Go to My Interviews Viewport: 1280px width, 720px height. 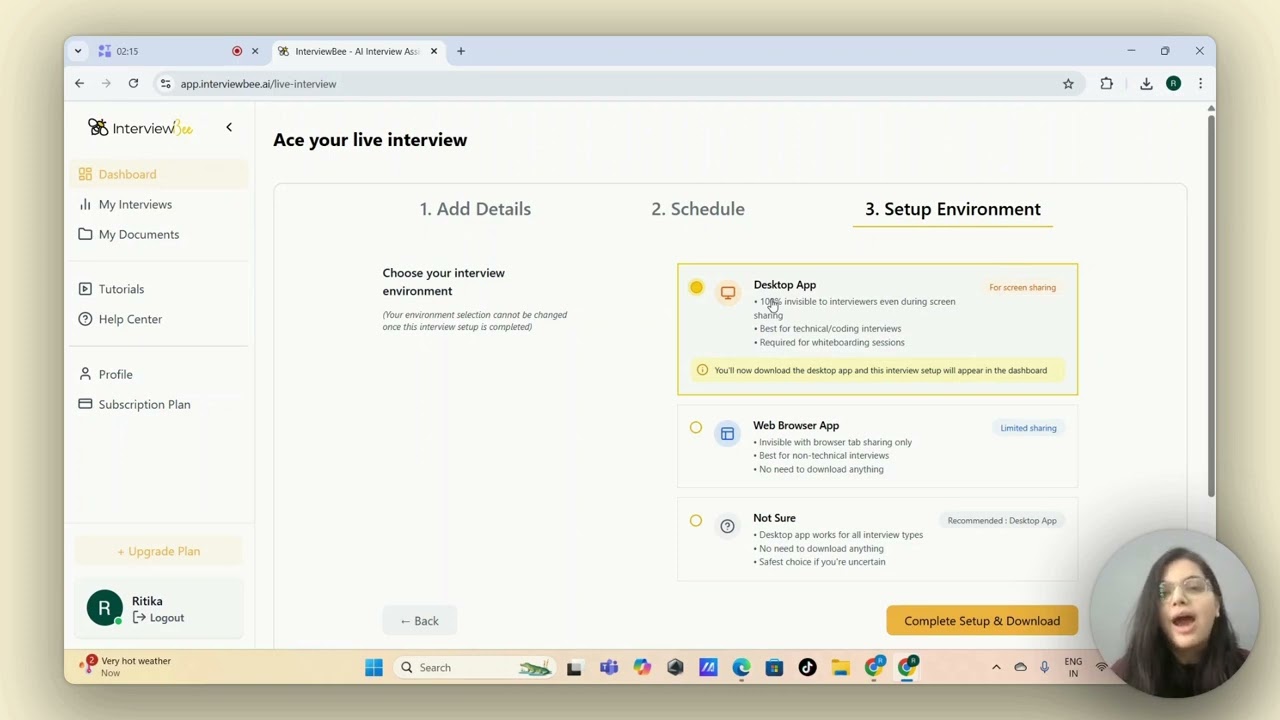pyautogui.click(x=135, y=204)
